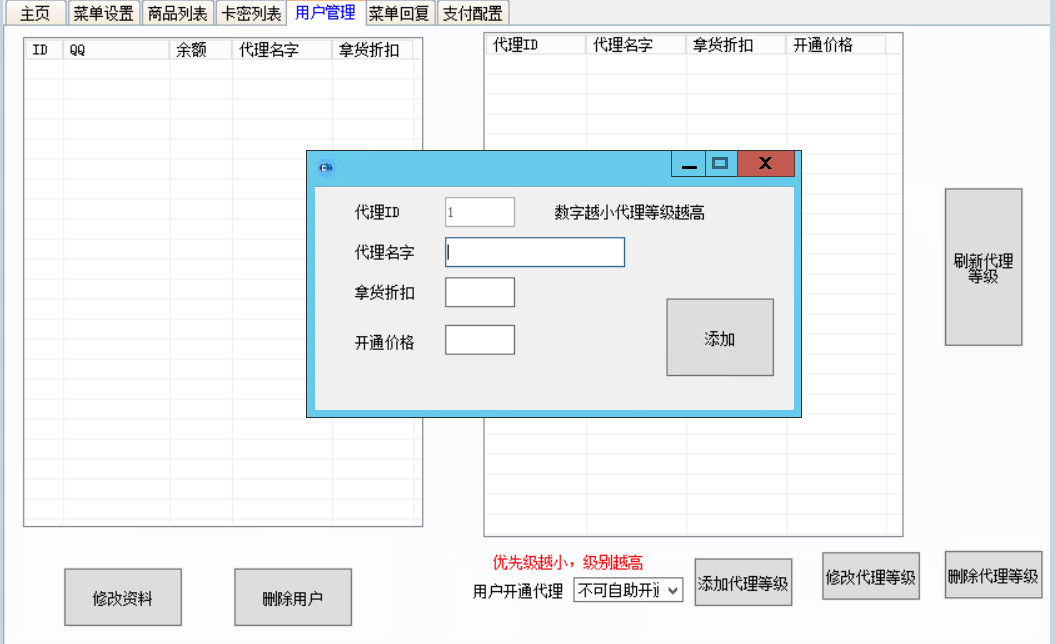Click the 开通价格 input field
Screen dimensions: 1056x644
(x=480, y=340)
